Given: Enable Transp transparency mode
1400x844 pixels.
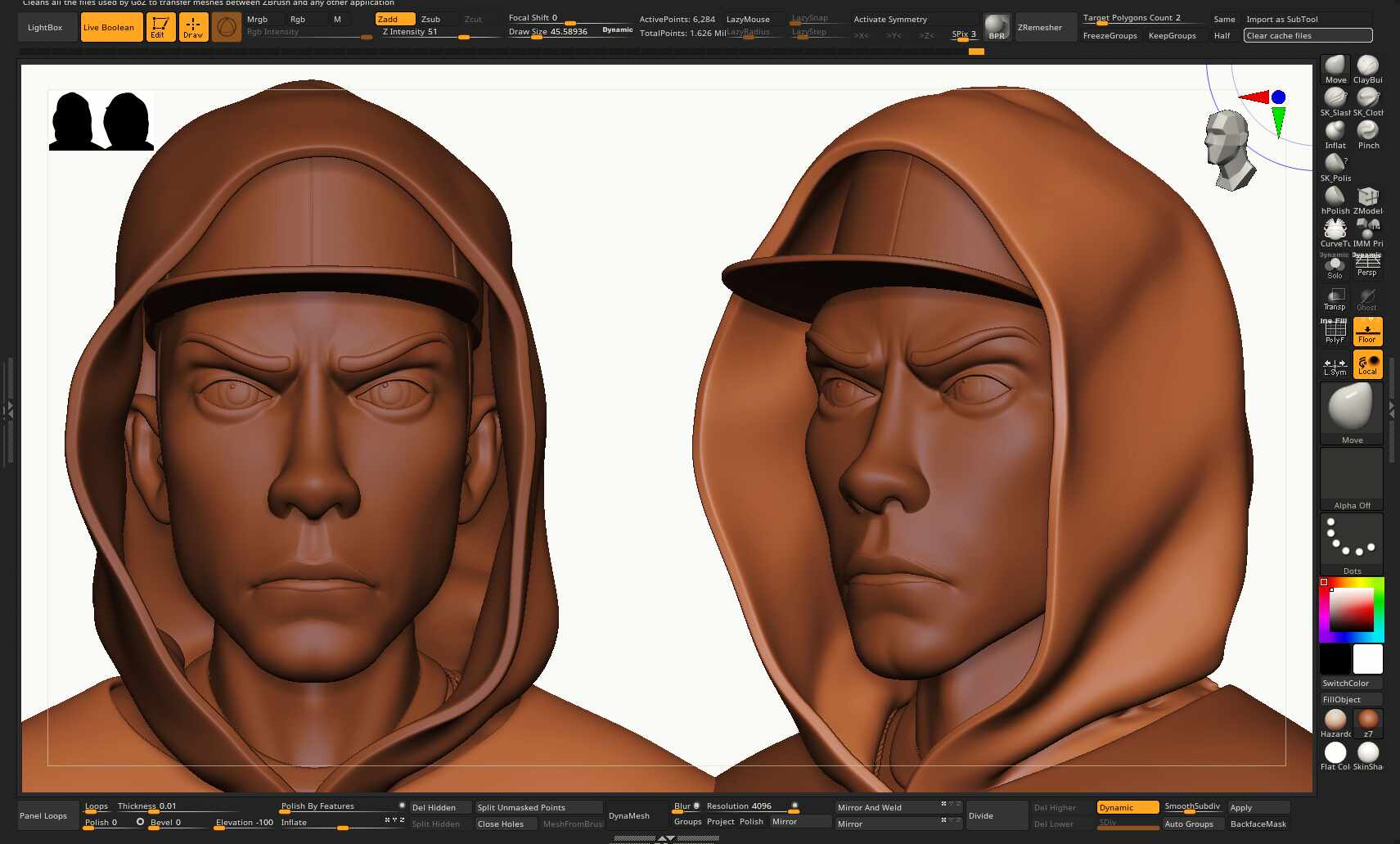Looking at the screenshot, I should 1335,299.
